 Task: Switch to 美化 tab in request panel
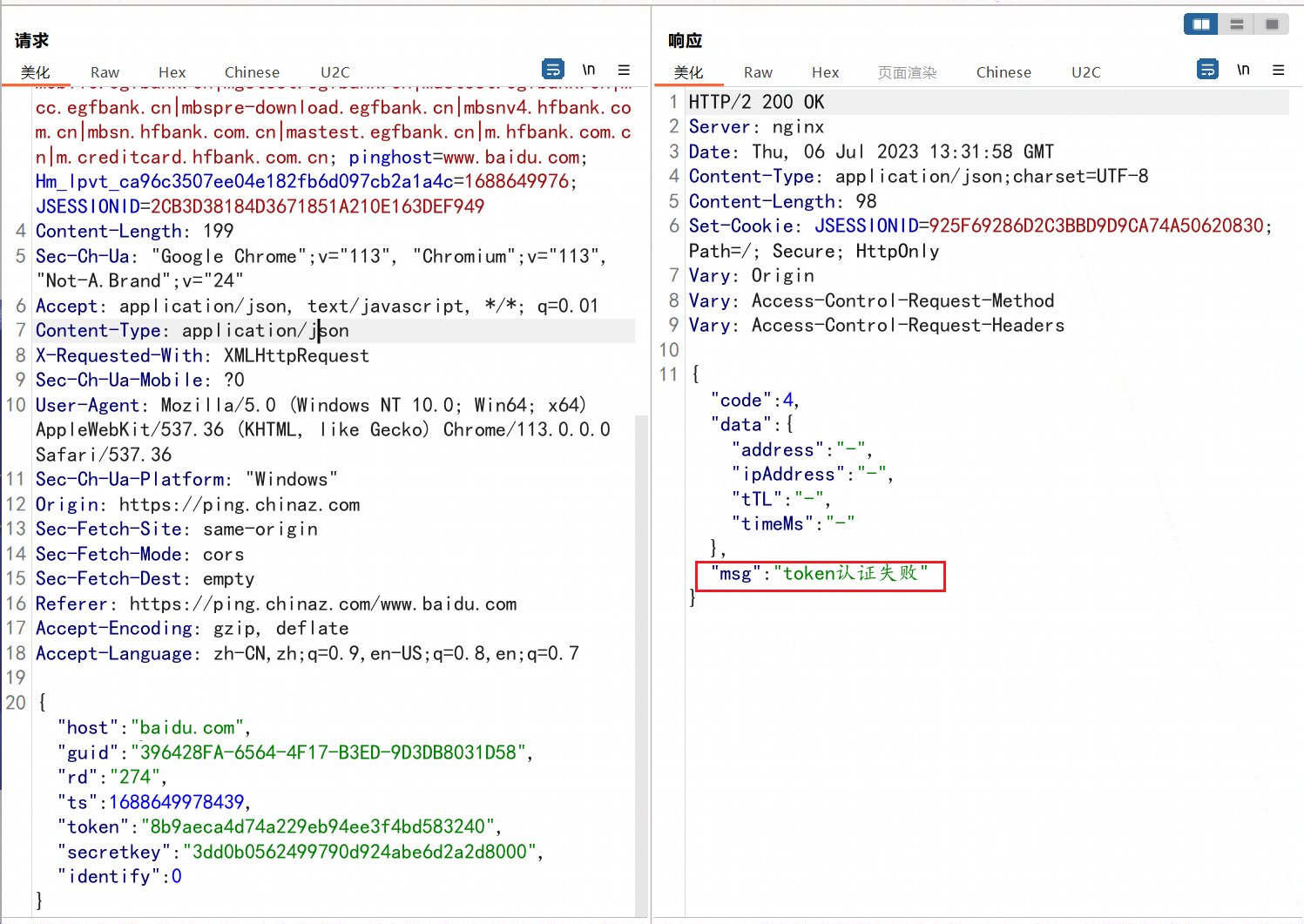36,72
